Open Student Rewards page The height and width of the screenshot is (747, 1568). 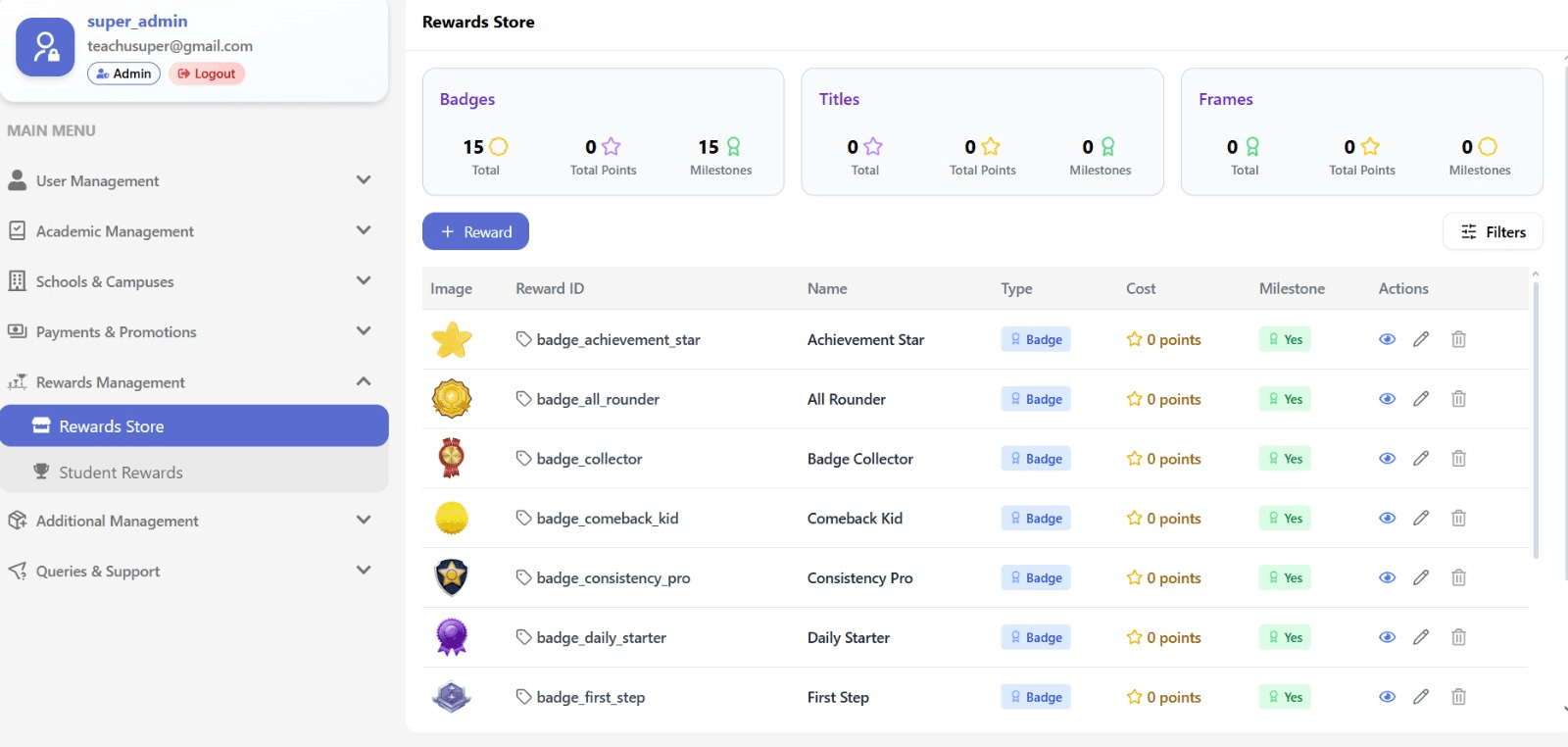(121, 473)
